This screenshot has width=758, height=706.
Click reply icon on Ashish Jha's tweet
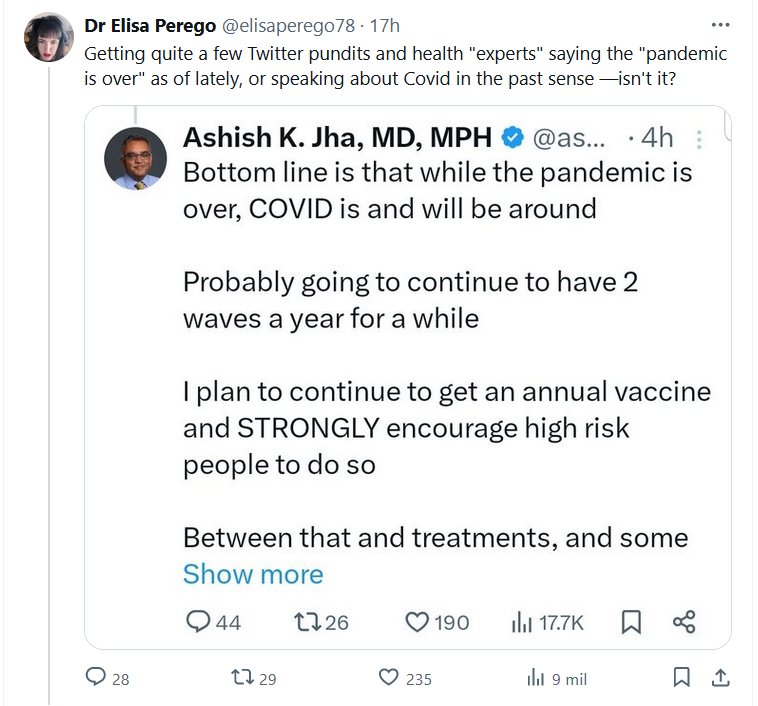199,622
